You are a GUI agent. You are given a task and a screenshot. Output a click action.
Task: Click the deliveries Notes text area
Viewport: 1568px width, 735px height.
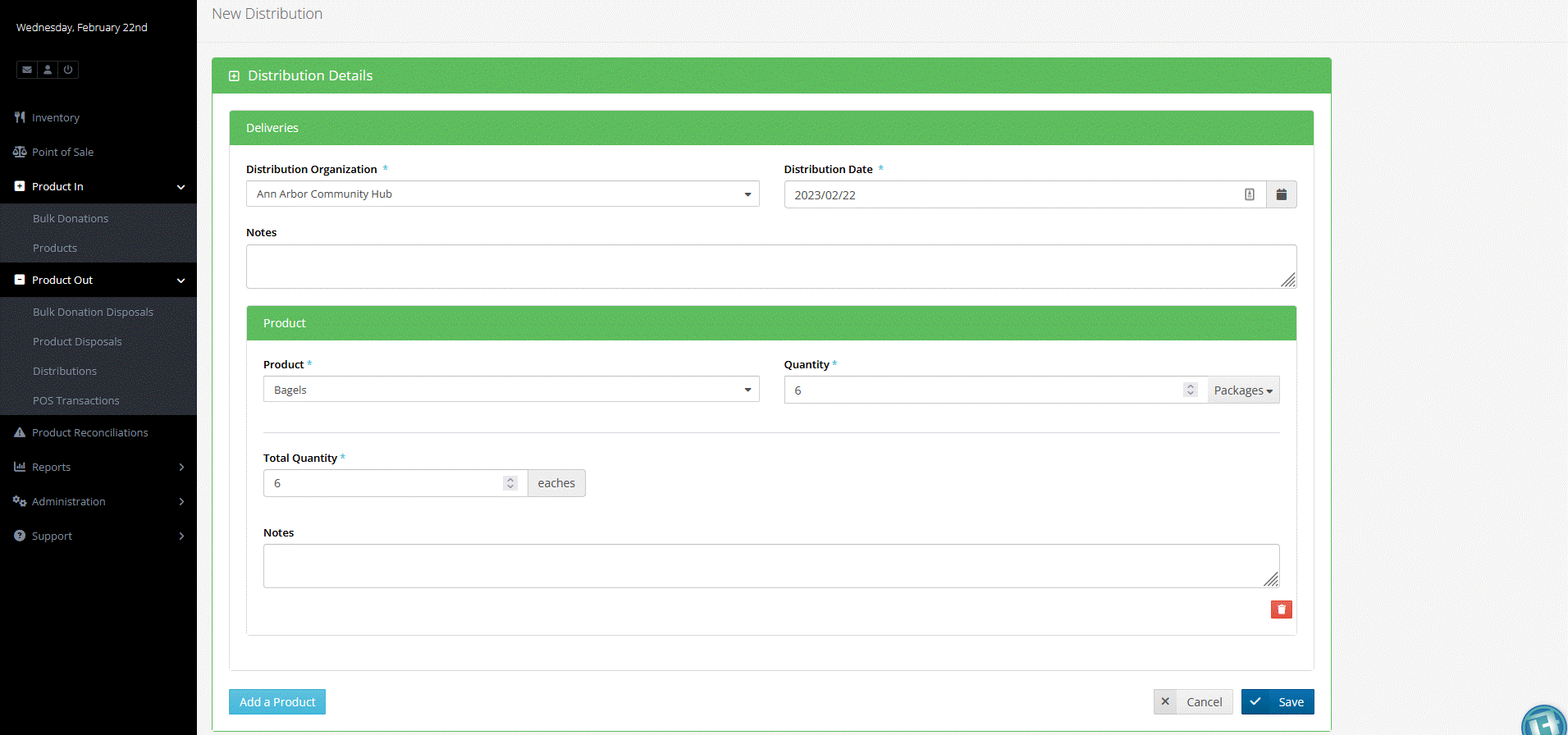click(x=771, y=267)
